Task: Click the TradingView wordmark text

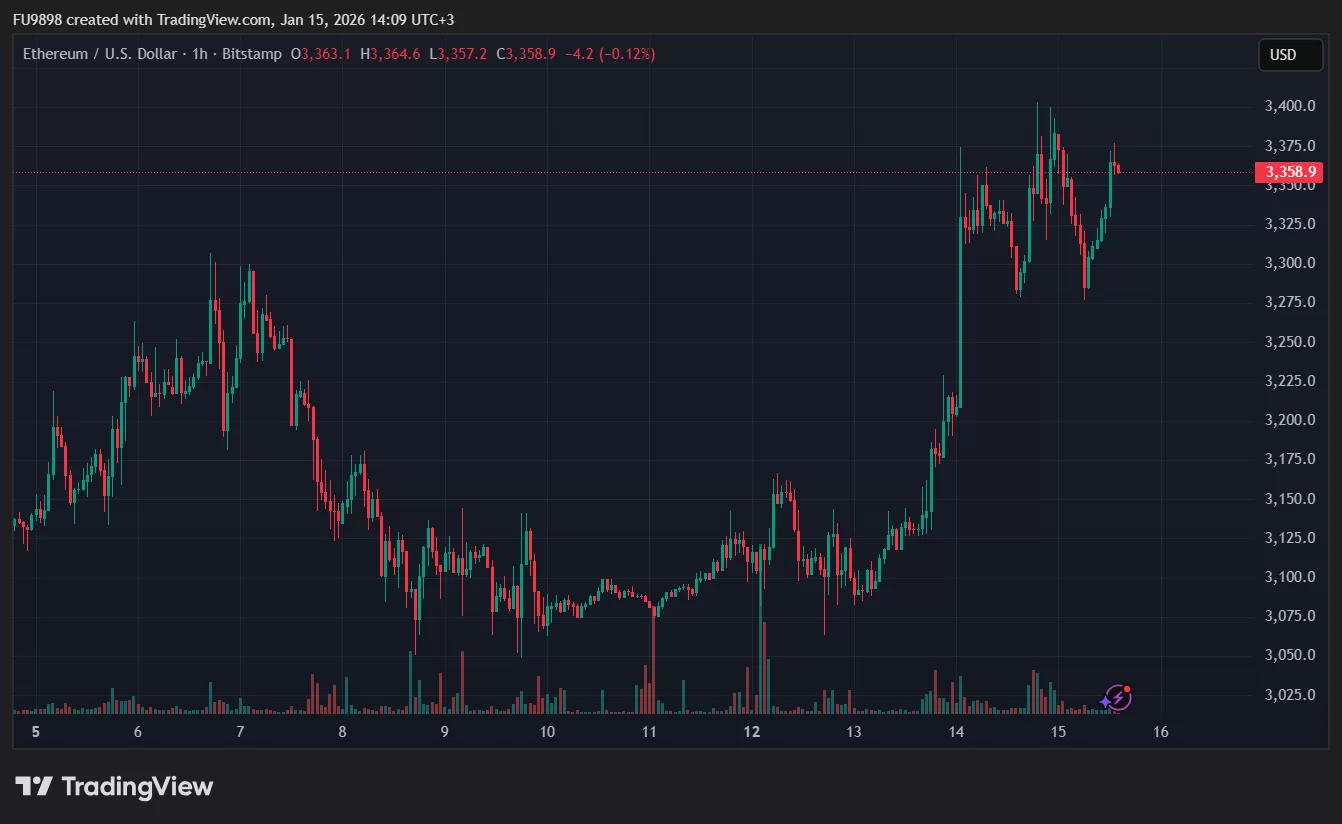Action: (x=137, y=787)
